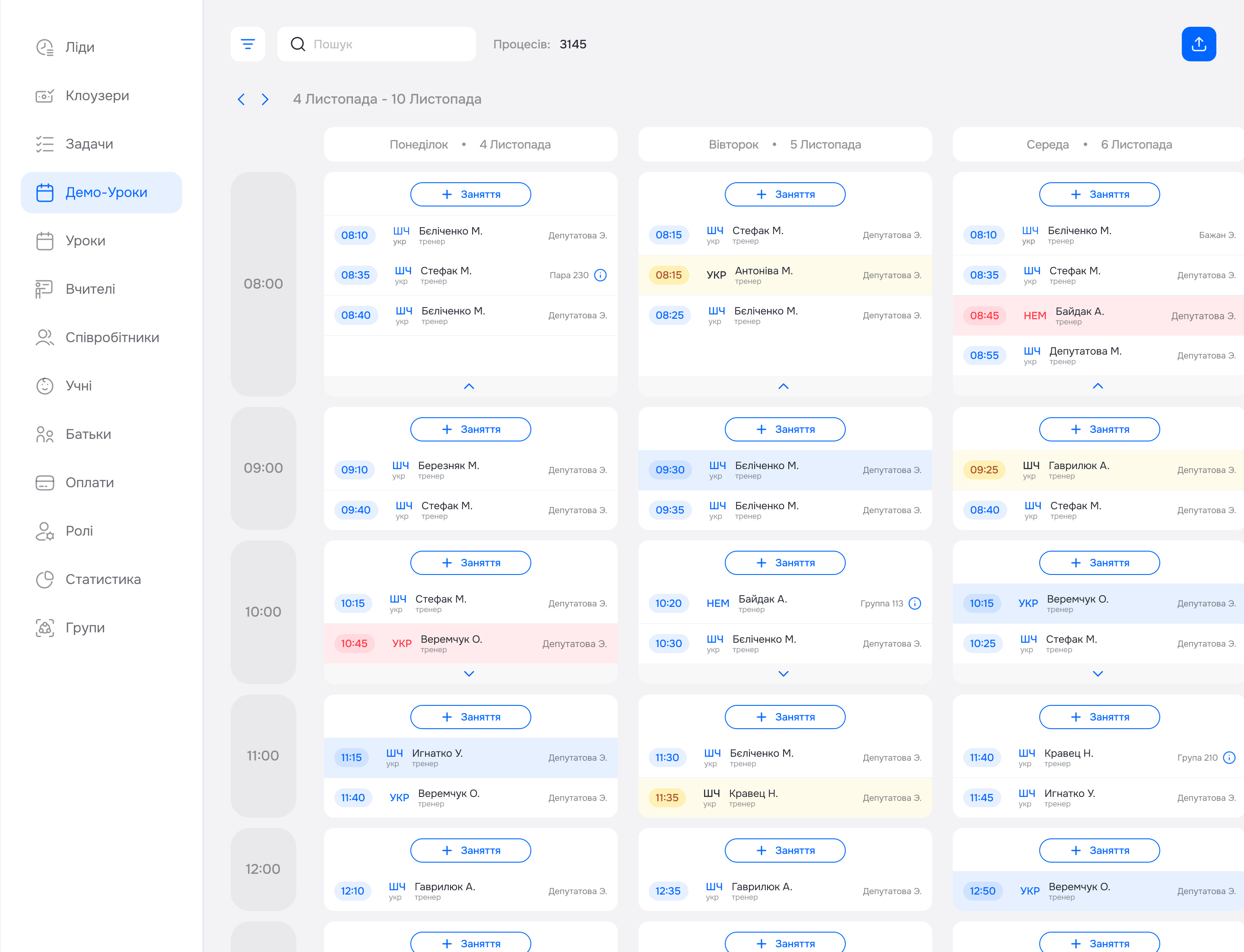Select Вчителі in the sidebar
The height and width of the screenshot is (952, 1244).
pyautogui.click(x=90, y=289)
